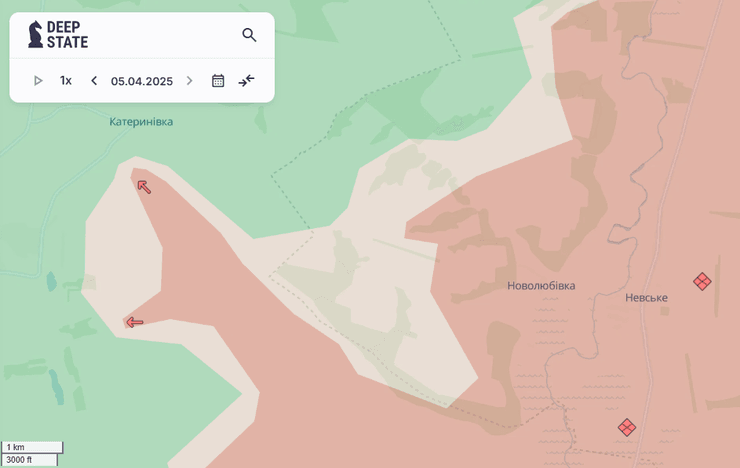The height and width of the screenshot is (468, 740).
Task: Click the 1 km scale bar
Action: (32, 447)
